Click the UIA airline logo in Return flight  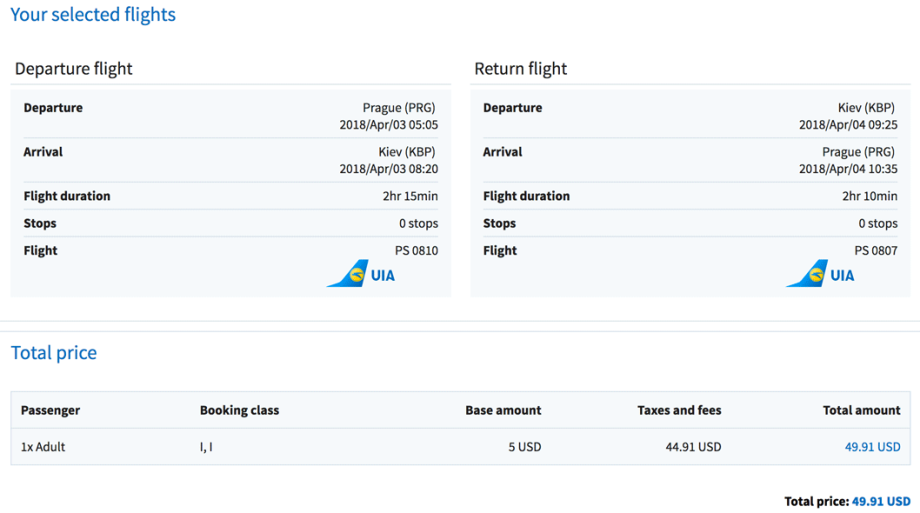(x=820, y=274)
